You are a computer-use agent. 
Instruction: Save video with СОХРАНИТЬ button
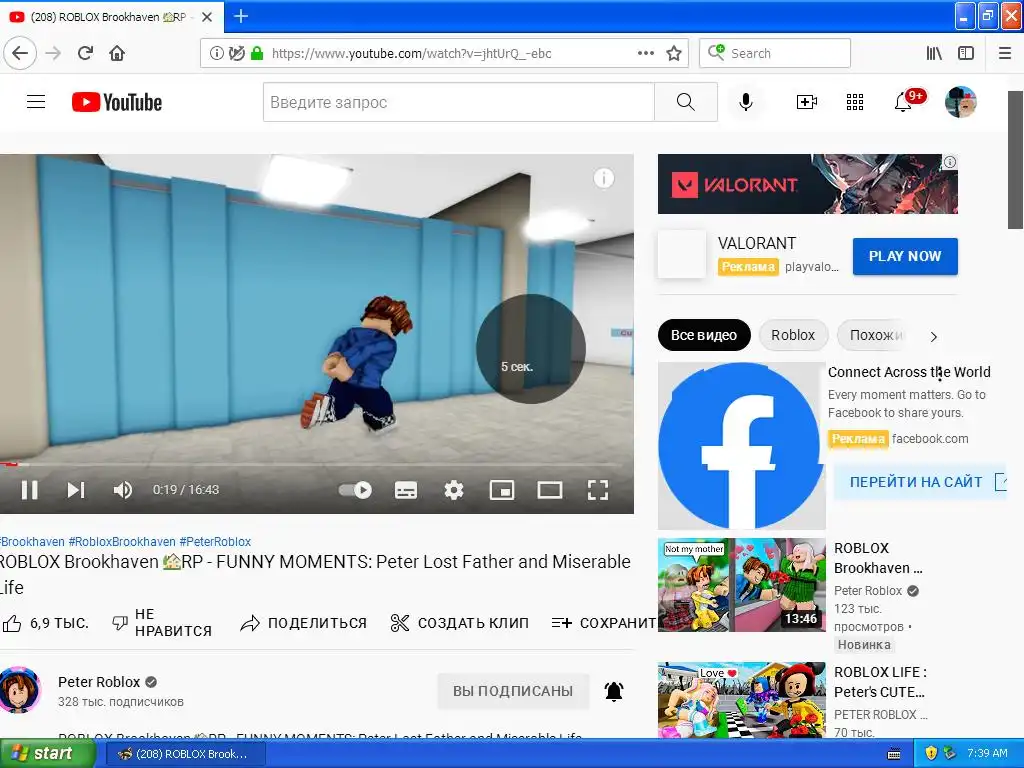click(x=604, y=623)
